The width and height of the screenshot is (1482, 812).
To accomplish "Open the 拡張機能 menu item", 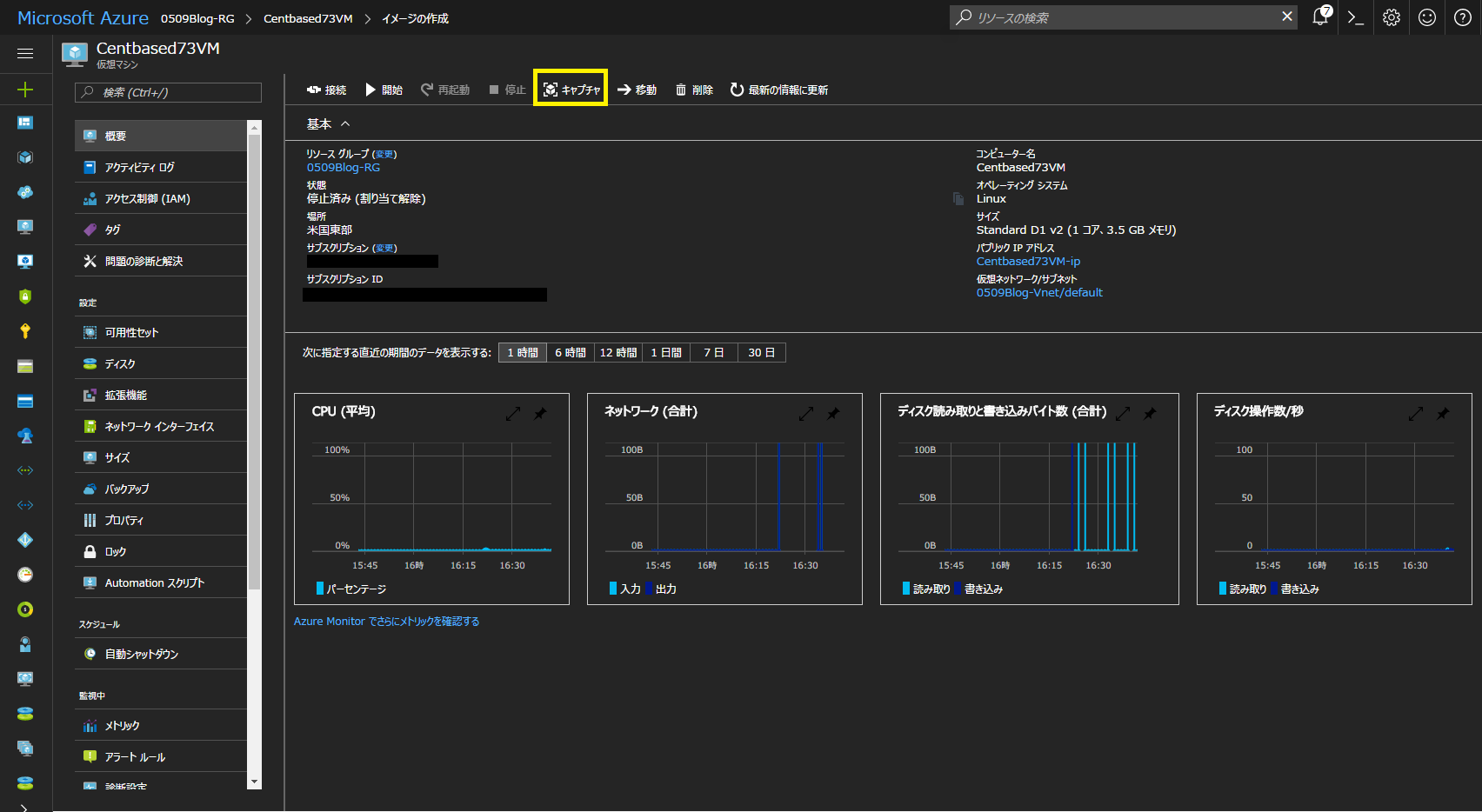I will [x=161, y=395].
